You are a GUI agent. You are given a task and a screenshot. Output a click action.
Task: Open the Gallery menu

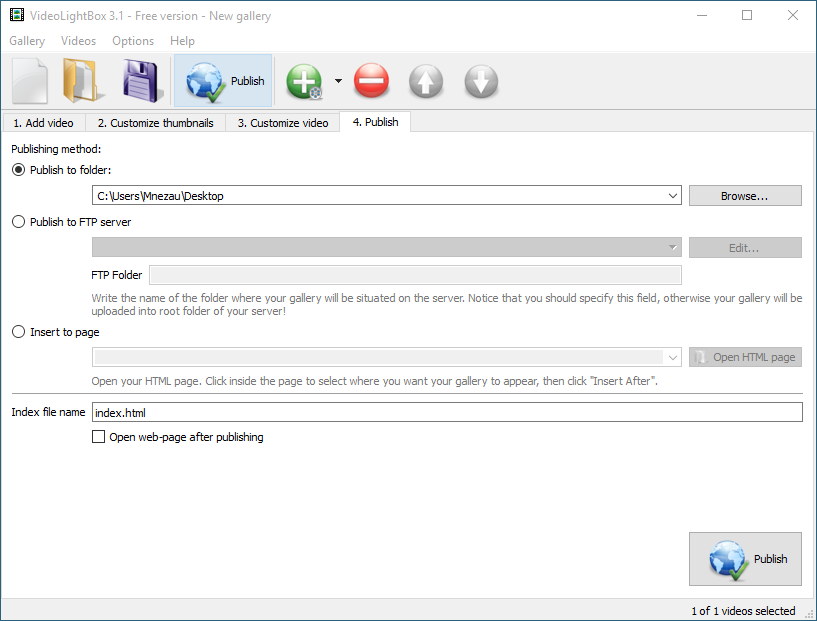(27, 41)
